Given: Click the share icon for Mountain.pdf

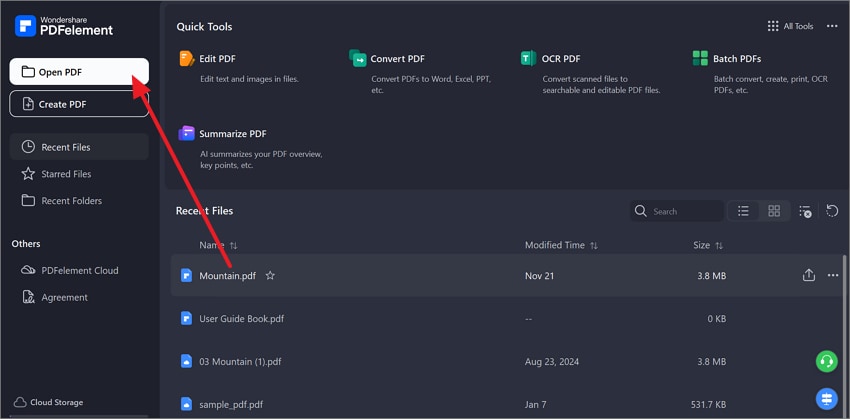Looking at the screenshot, I should tap(809, 276).
